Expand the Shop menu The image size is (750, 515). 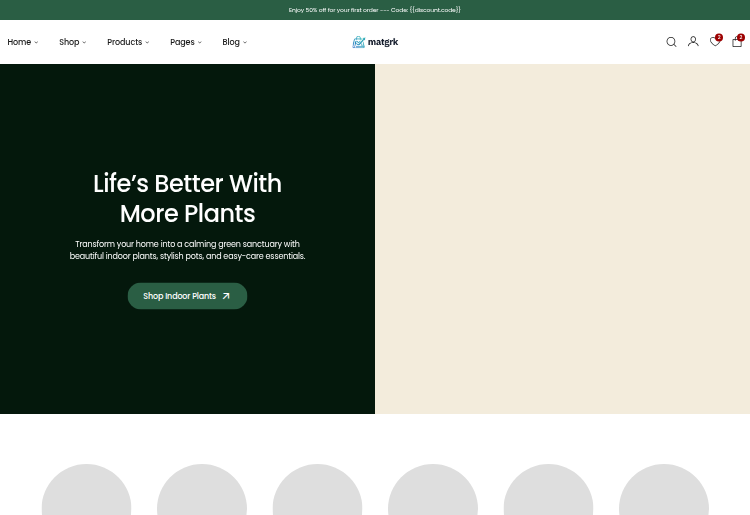coord(73,42)
